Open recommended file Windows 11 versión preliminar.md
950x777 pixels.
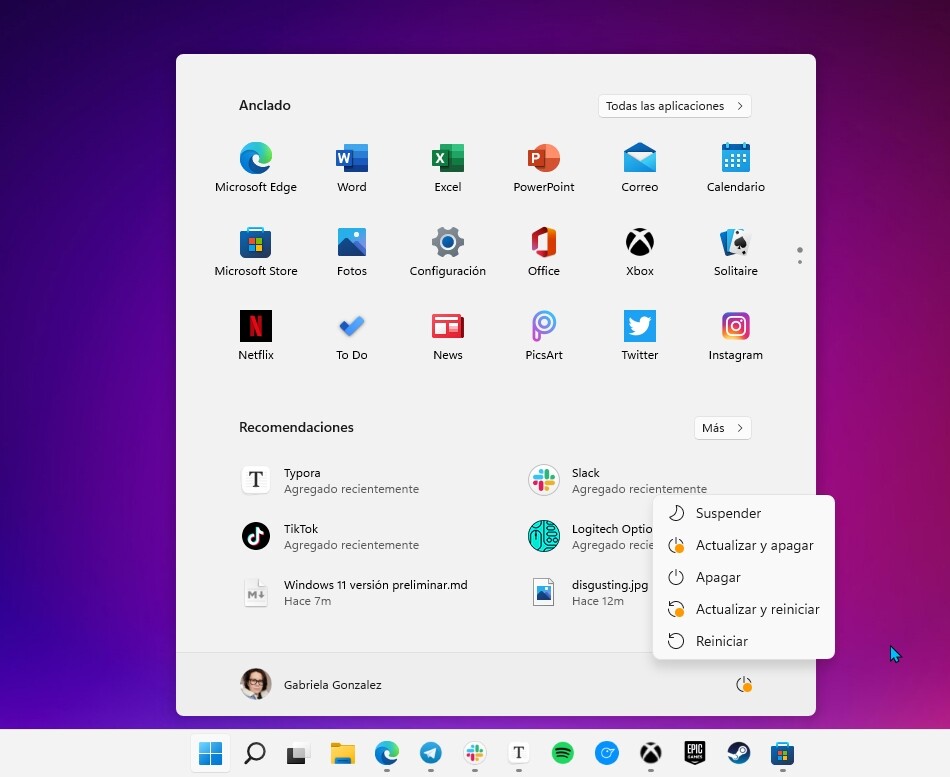click(375, 592)
